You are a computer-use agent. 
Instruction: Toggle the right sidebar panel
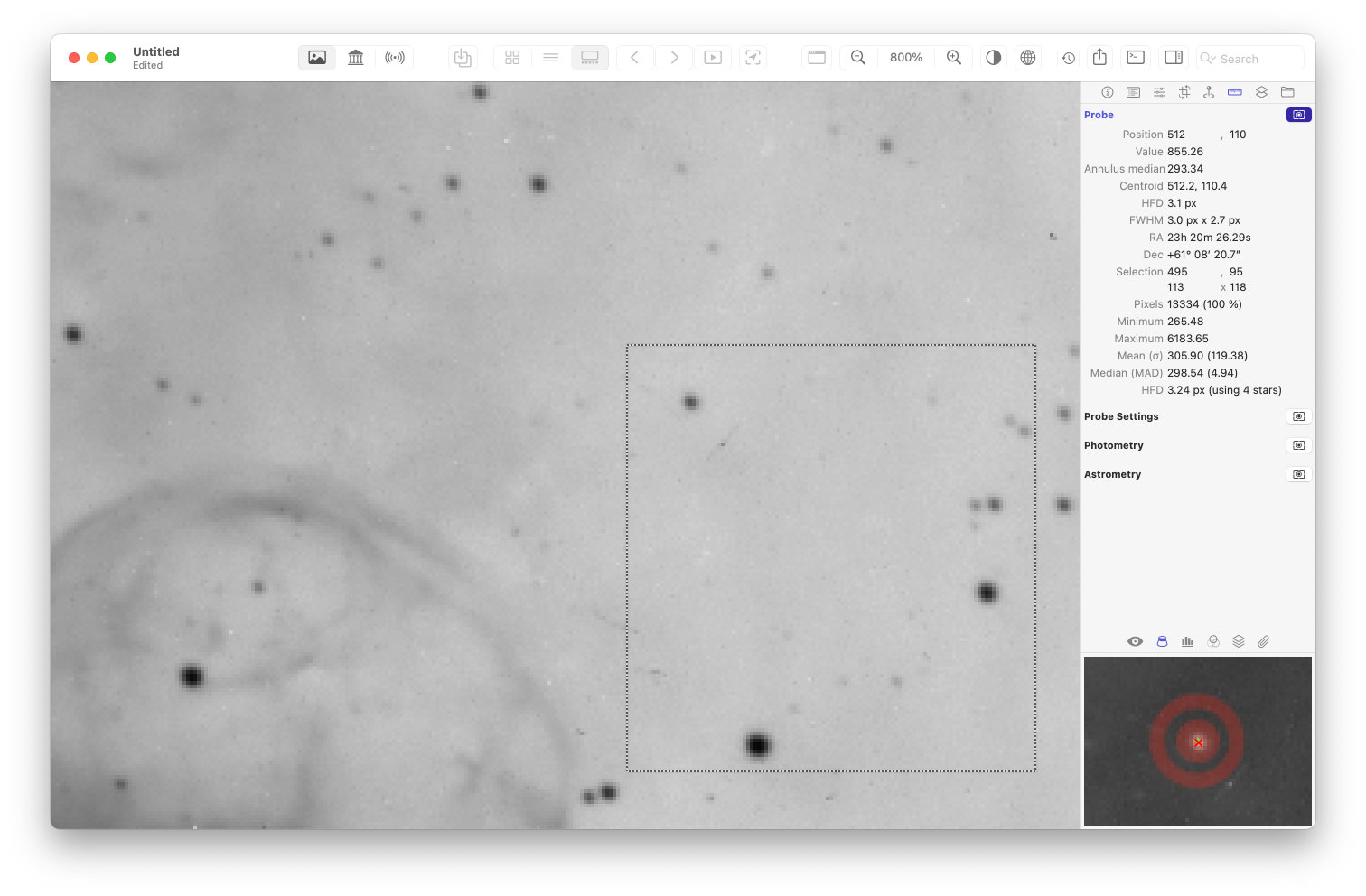click(1174, 58)
